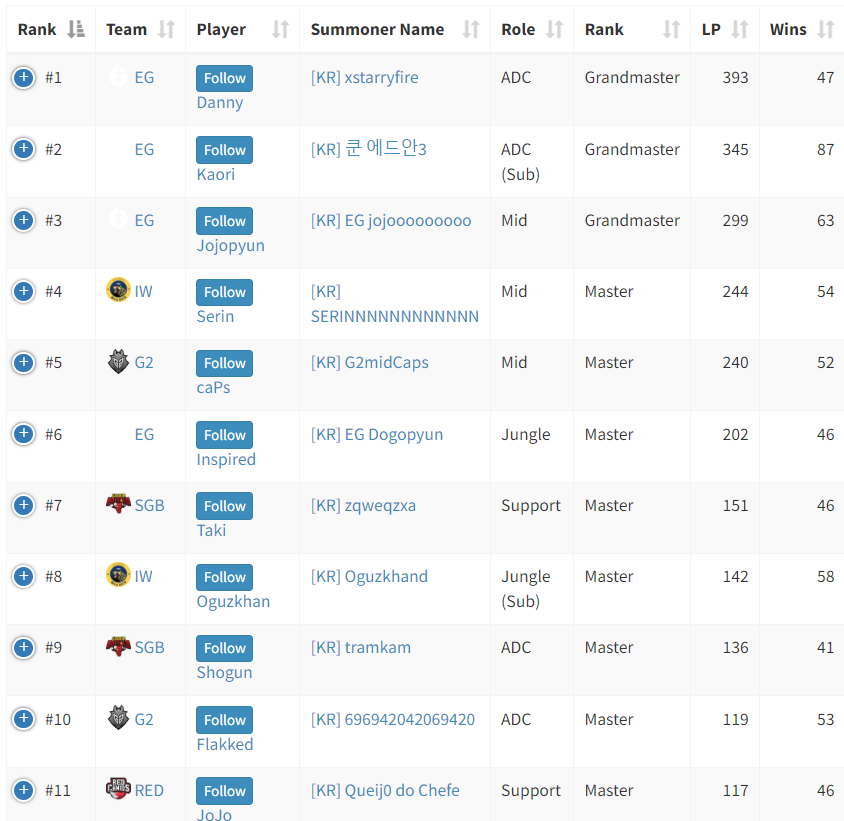Screen dimensions: 844x821
Task: Sort by ranked tier Rank column arrows
Action: pos(671,29)
